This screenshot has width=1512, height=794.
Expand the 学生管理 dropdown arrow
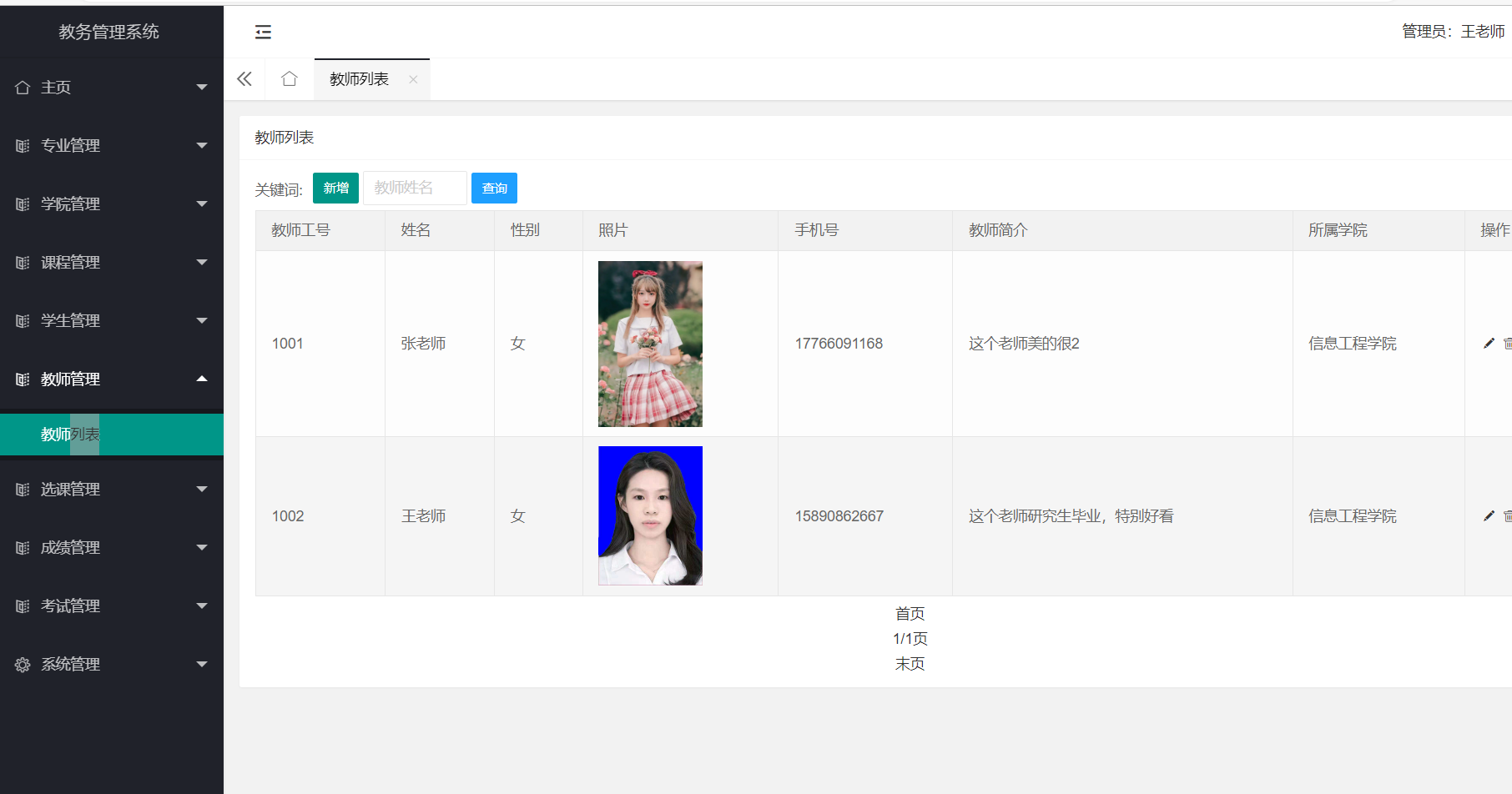click(202, 320)
